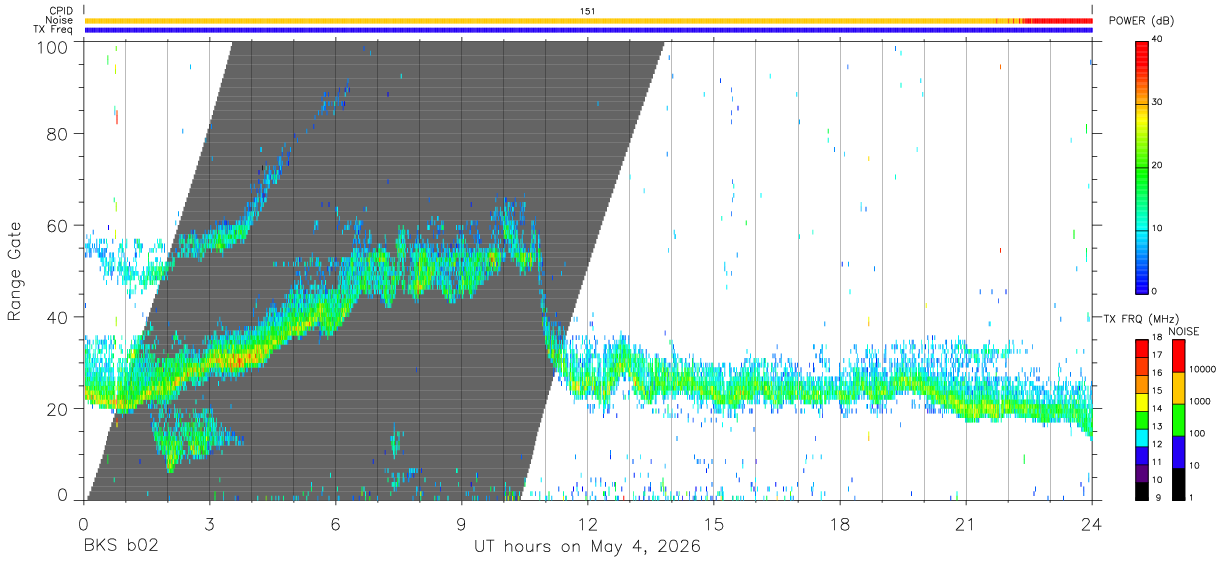Click noise legend value 1000
Image resolution: width=1228 pixels, height=567 pixels.
click(1200, 401)
